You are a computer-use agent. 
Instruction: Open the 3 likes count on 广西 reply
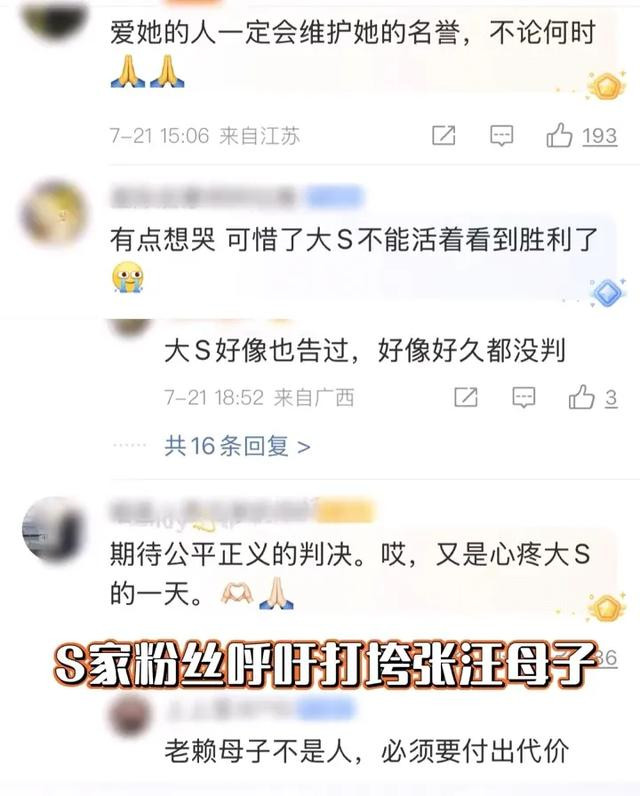tap(611, 398)
